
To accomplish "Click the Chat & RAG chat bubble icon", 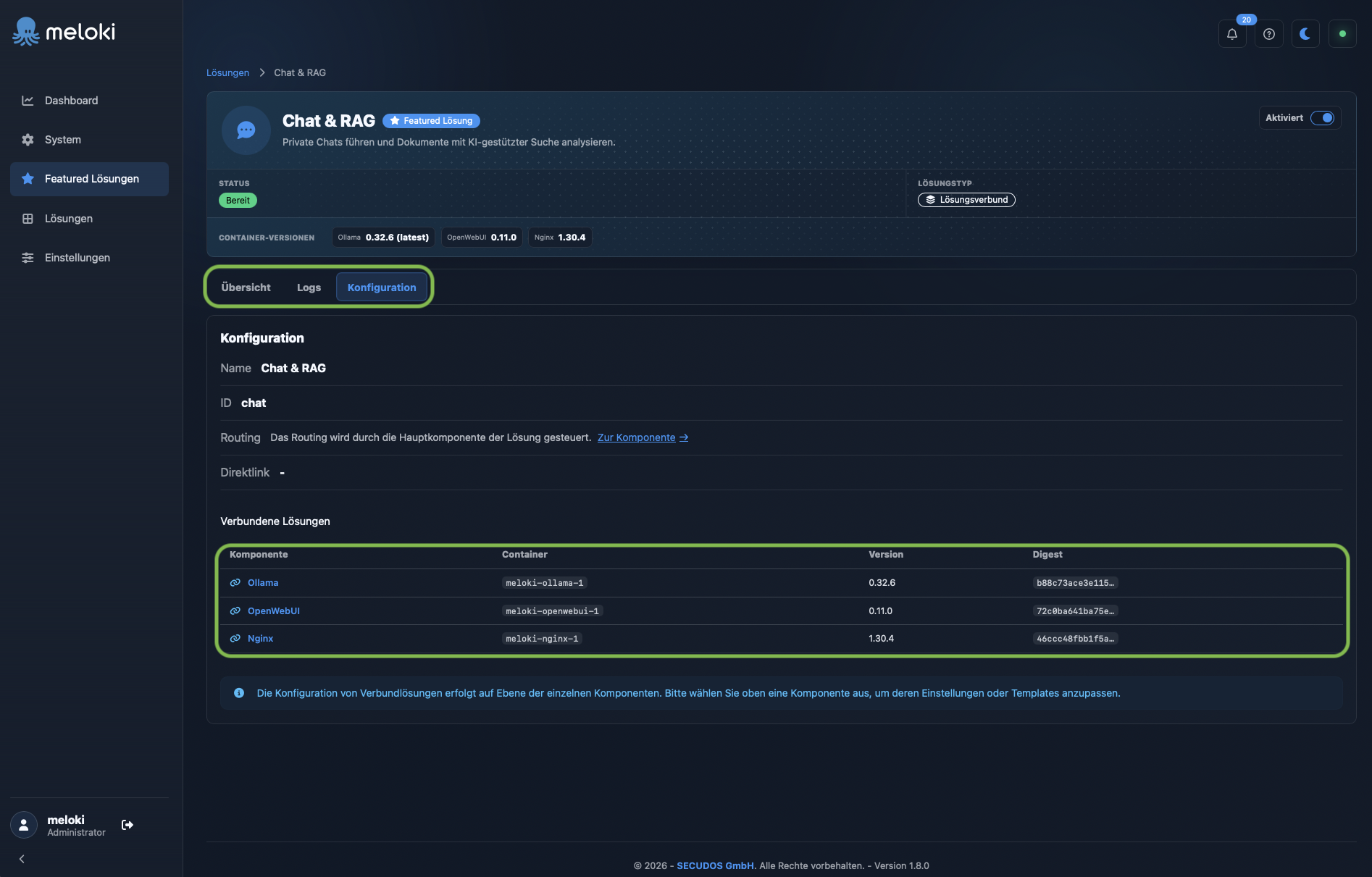I will click(246, 130).
